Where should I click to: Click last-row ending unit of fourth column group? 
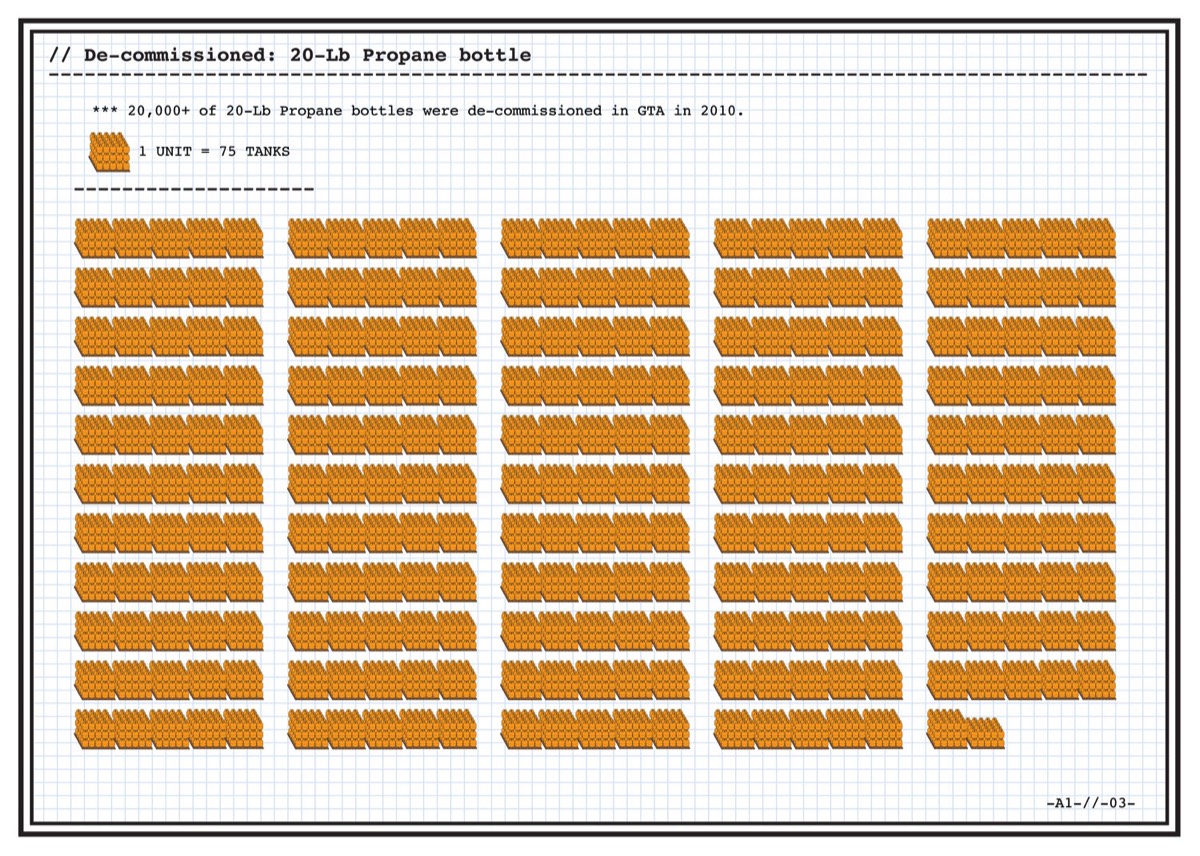tap(883, 728)
